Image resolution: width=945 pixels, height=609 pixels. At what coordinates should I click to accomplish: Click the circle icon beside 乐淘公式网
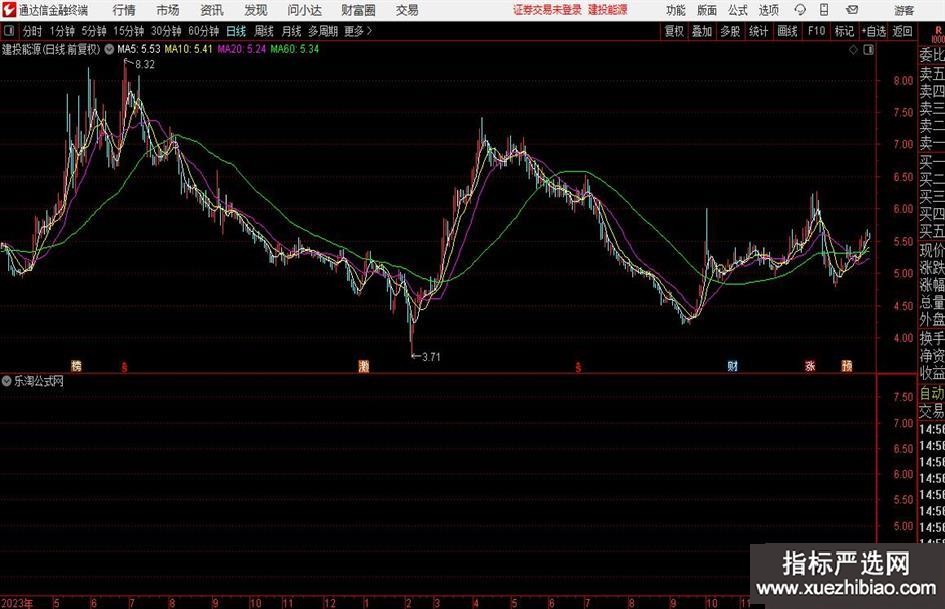click(x=7, y=381)
